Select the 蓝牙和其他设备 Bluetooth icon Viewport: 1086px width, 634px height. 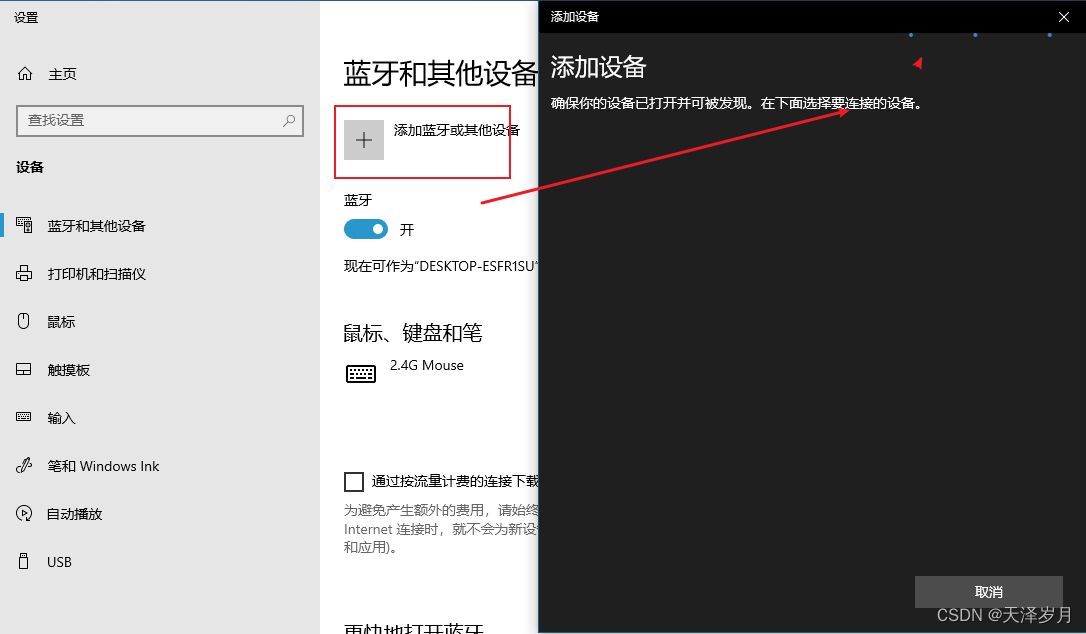(24, 225)
